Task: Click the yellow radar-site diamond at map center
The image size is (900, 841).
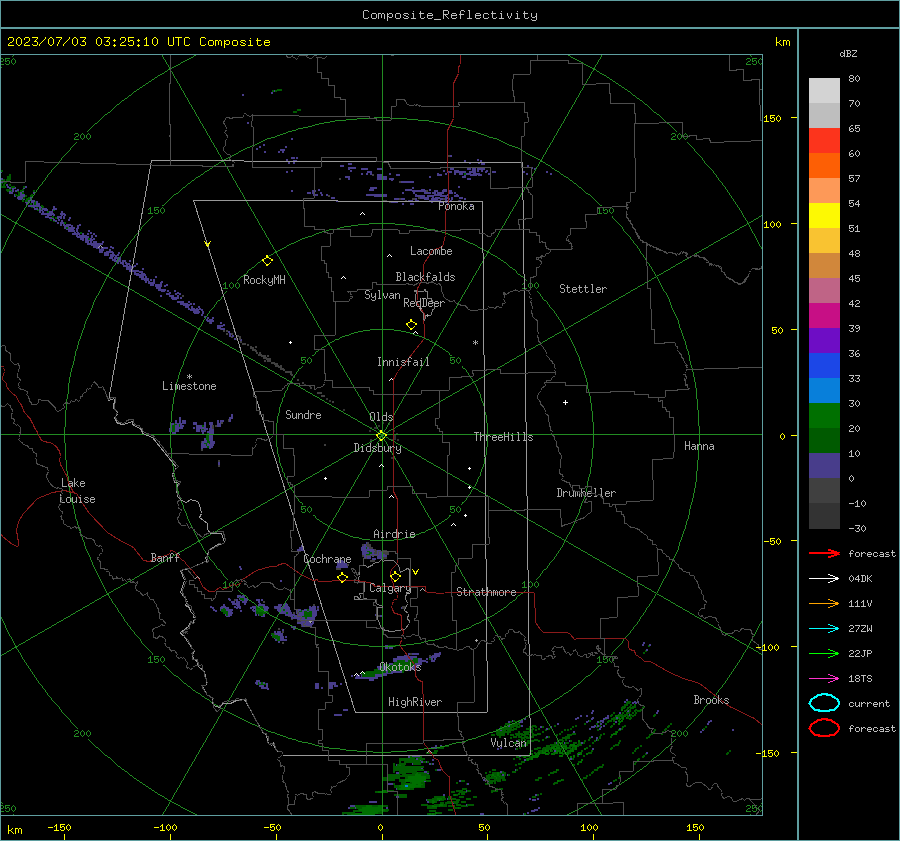Action: [x=382, y=436]
